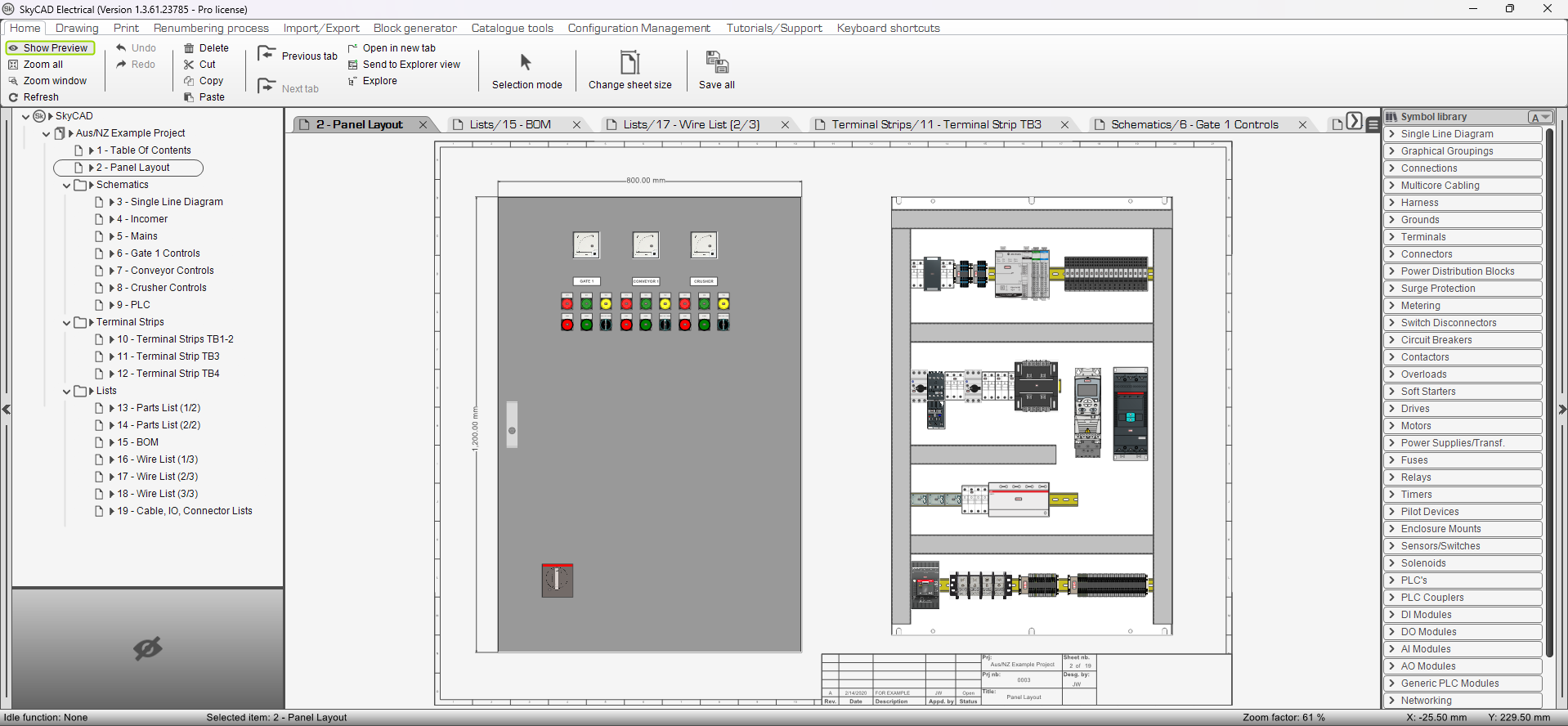This screenshot has width=1568, height=726.
Task: Switch to Lists/15 - BOM tab
Action: 509,125
